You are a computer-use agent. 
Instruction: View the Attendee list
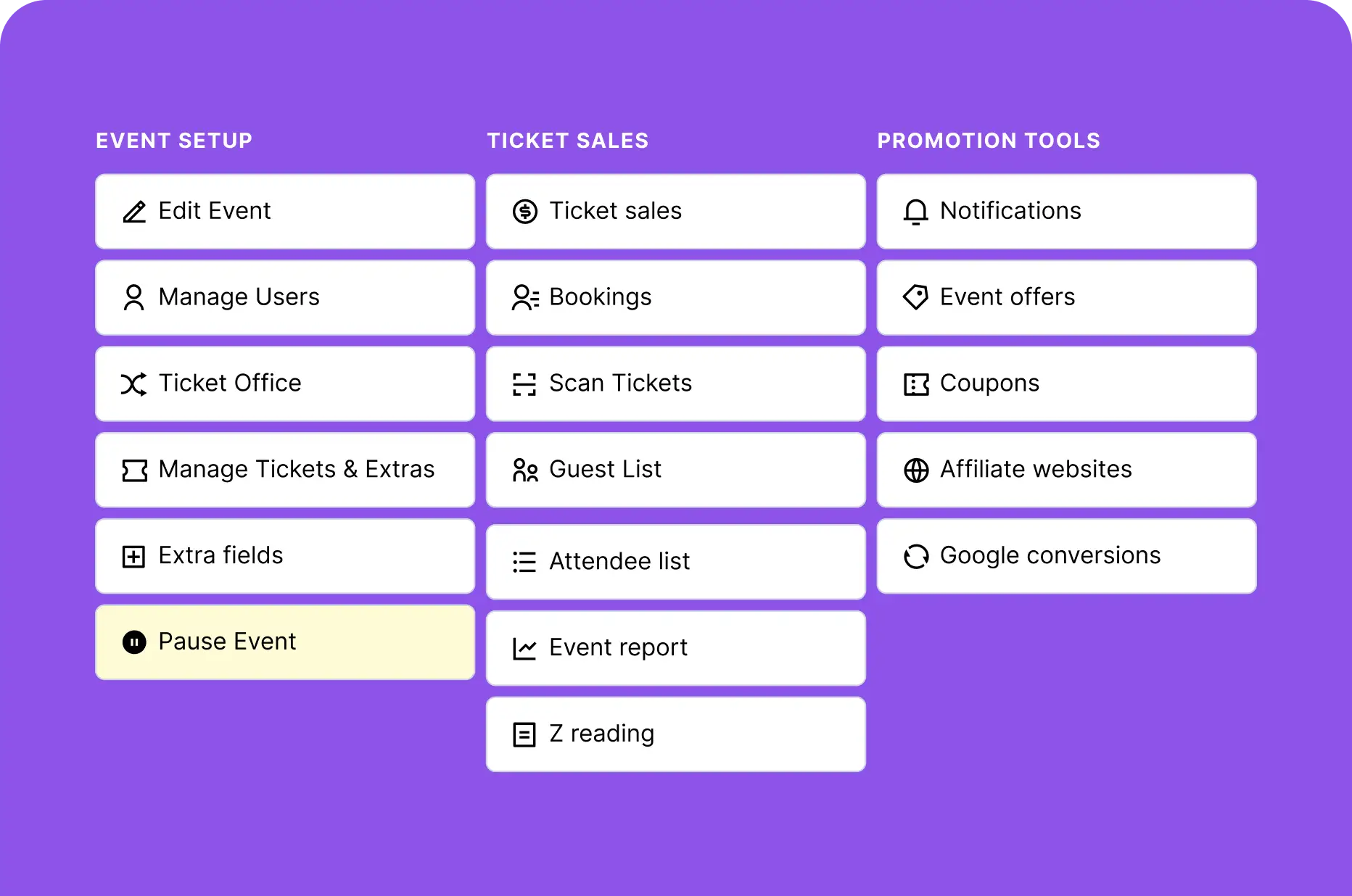pos(676,562)
